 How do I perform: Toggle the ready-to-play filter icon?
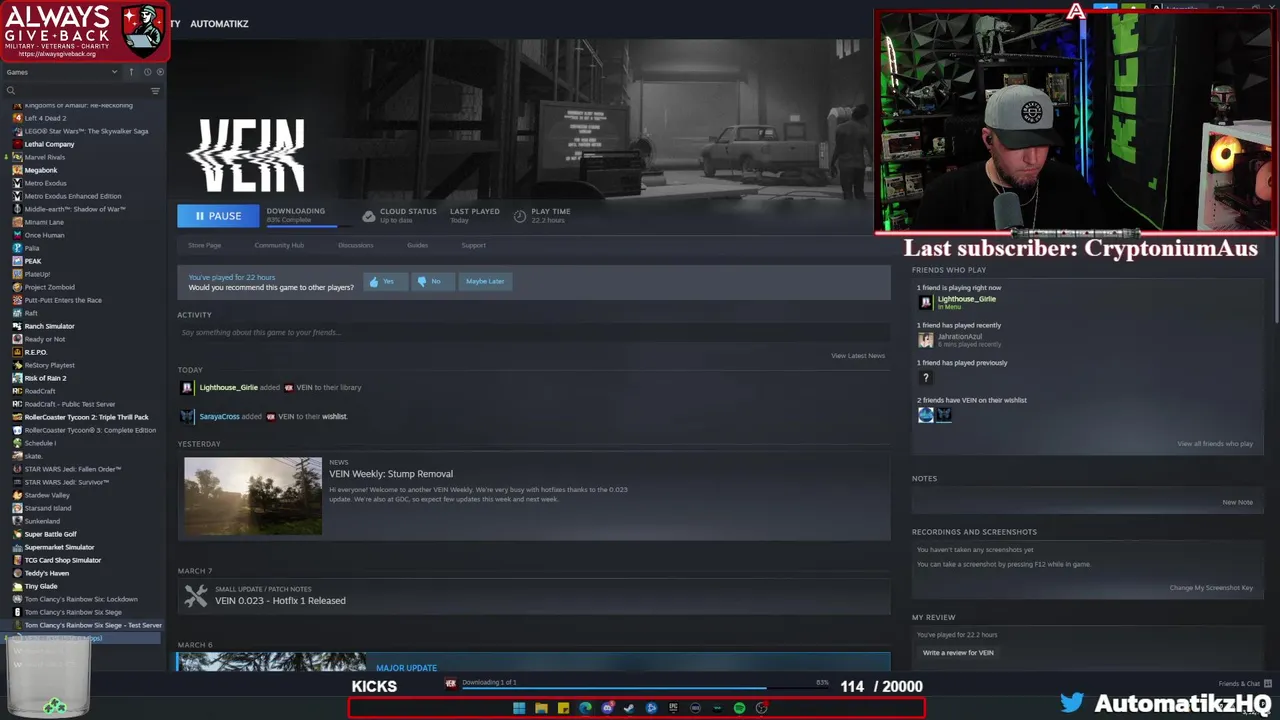pyautogui.click(x=160, y=72)
